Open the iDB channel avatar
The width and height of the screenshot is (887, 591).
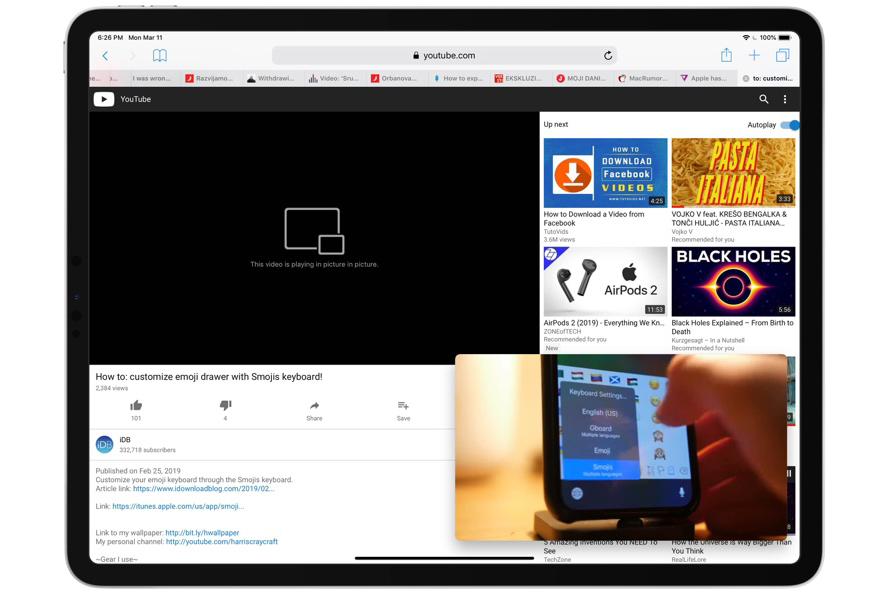(x=104, y=444)
